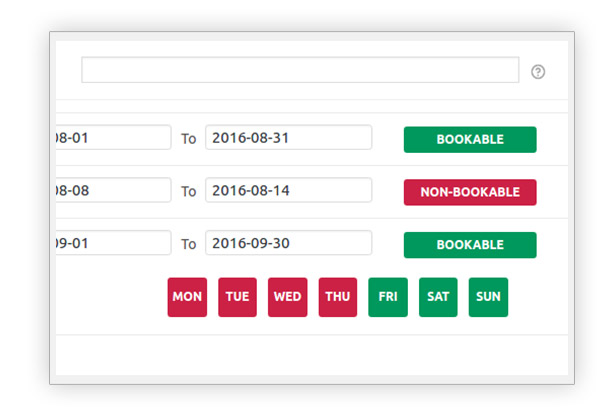Toggle the WED day button

click(x=287, y=297)
